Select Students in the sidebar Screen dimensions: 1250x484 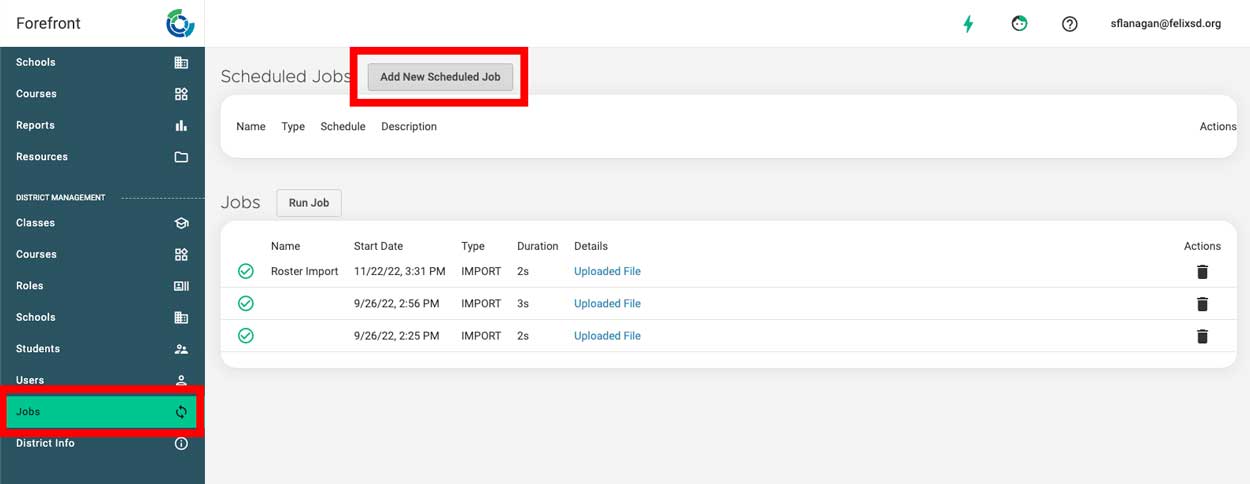102,349
